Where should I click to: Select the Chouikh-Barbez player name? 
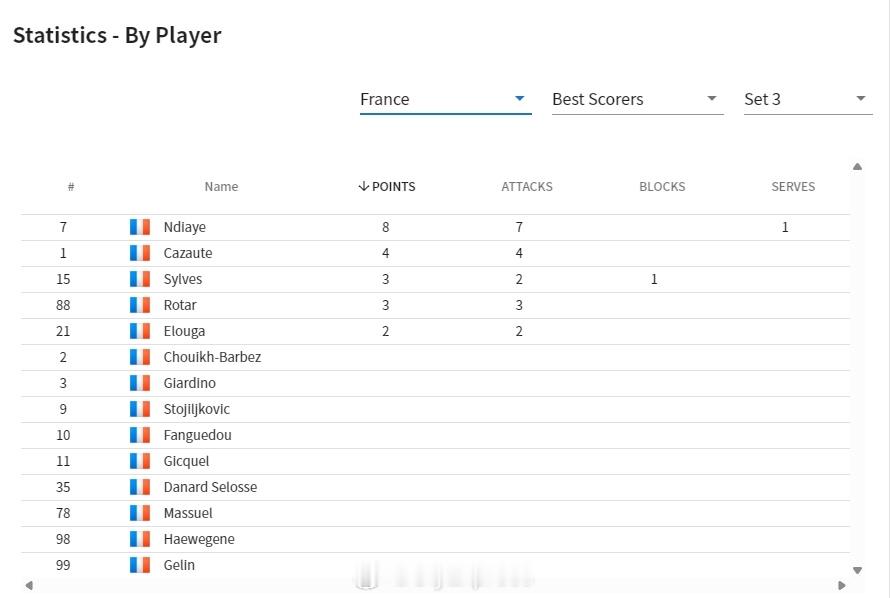tap(212, 357)
